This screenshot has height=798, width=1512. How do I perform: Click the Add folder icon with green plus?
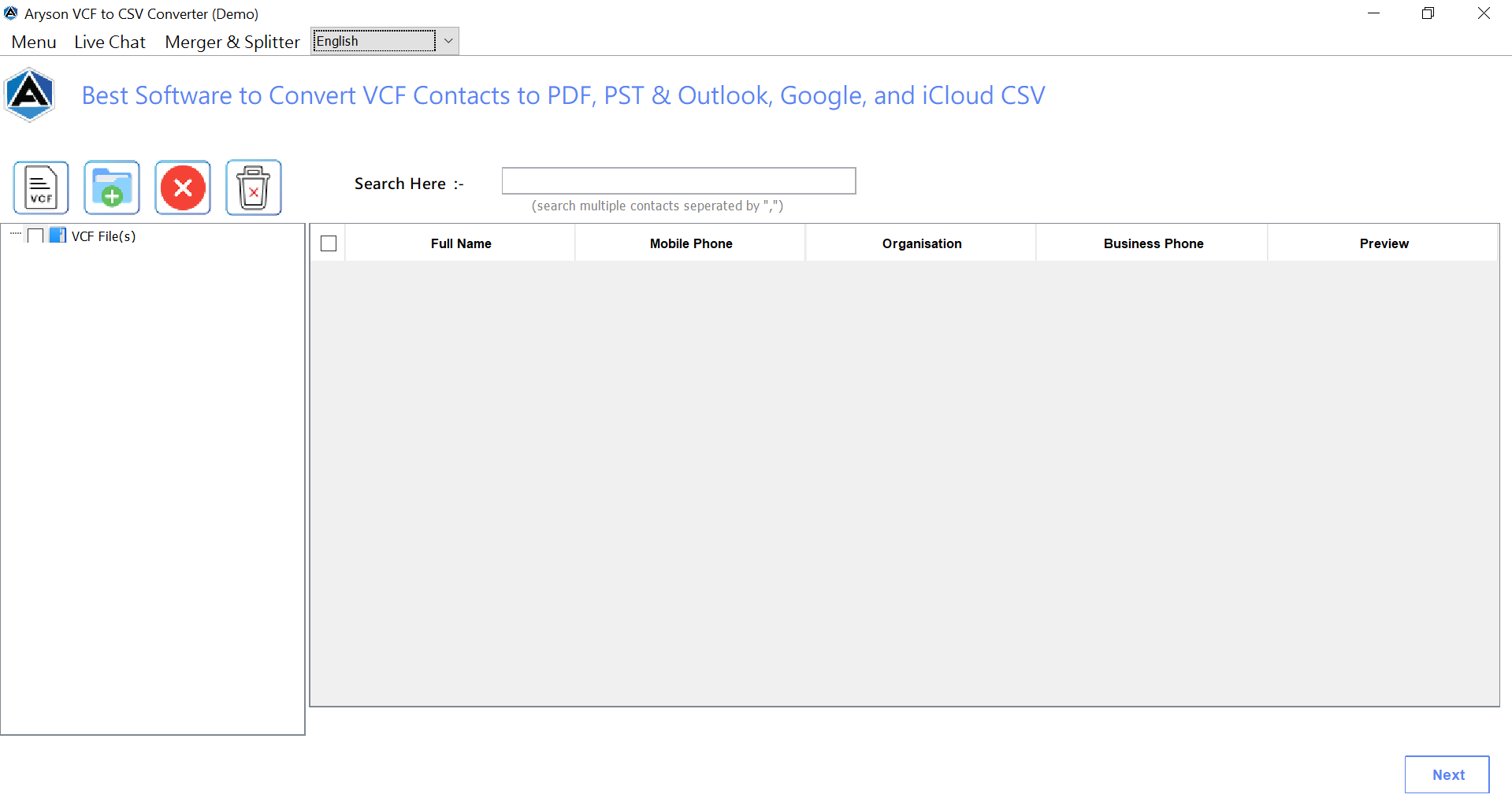112,187
